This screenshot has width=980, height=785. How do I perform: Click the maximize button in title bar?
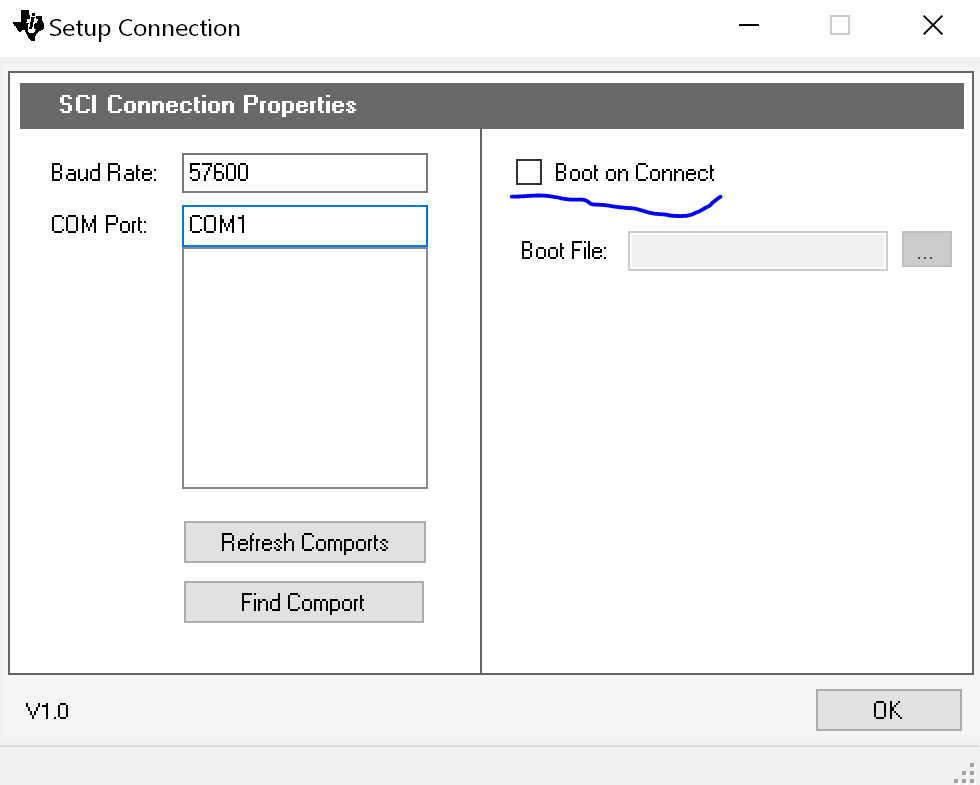[840, 26]
